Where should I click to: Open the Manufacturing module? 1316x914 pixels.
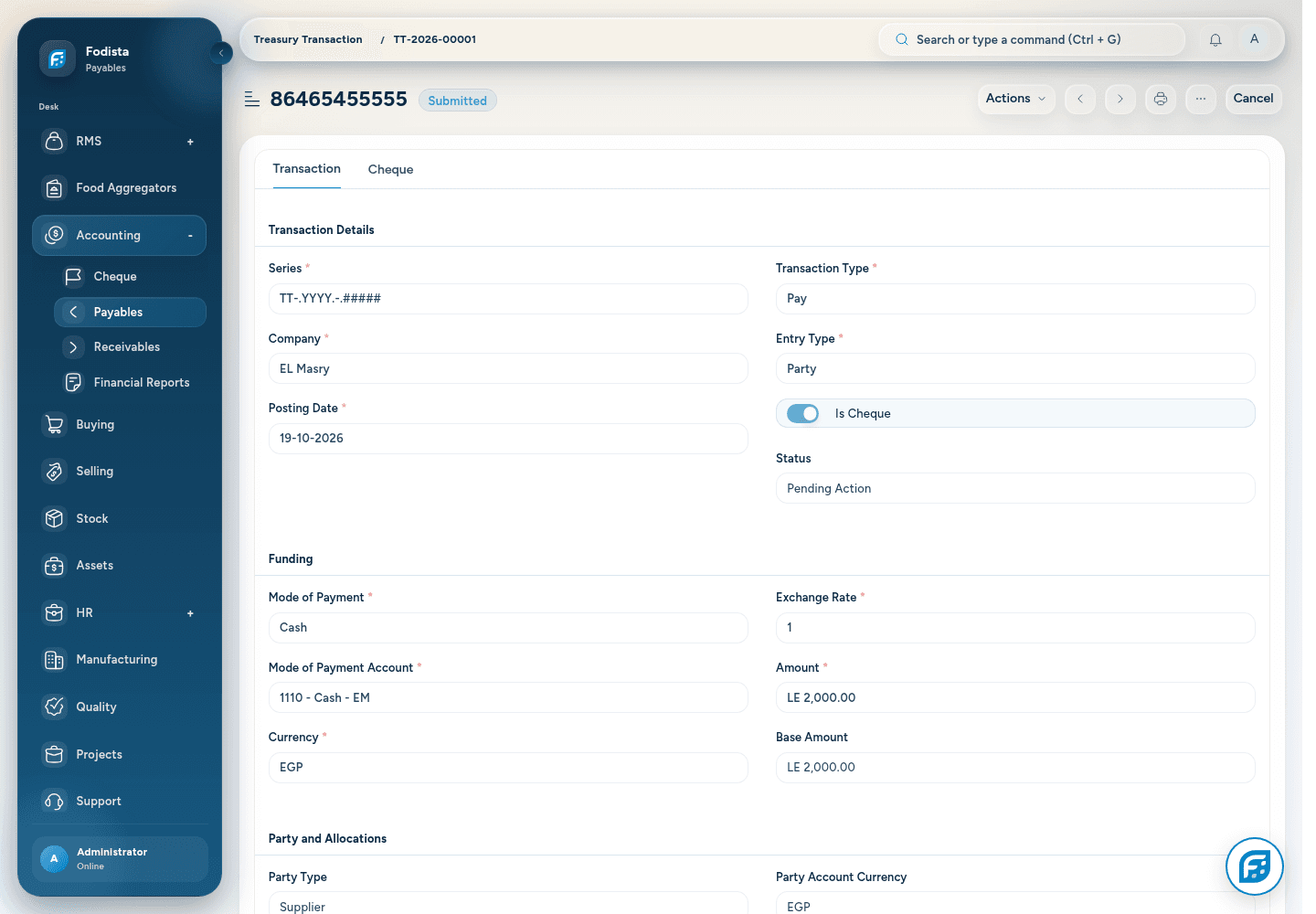pos(119,660)
